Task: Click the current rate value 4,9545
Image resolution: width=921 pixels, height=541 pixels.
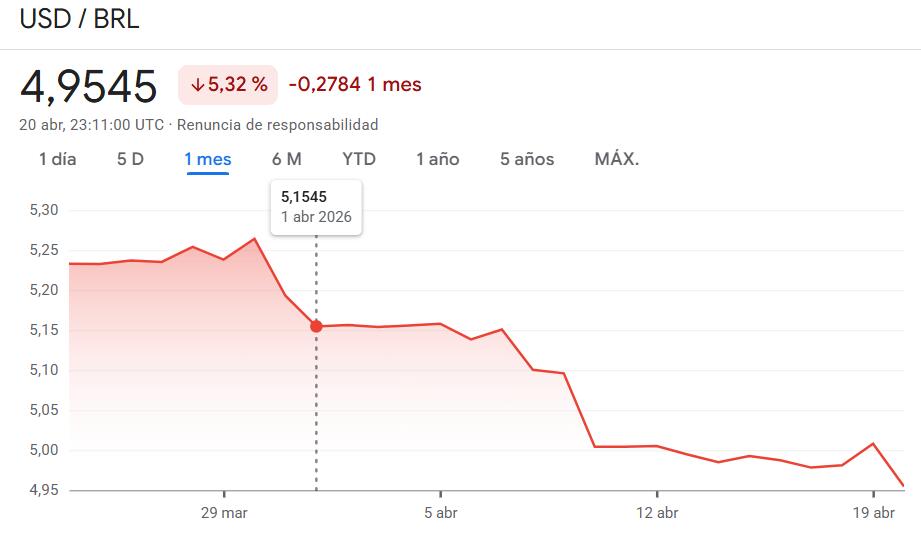Action: coord(89,86)
